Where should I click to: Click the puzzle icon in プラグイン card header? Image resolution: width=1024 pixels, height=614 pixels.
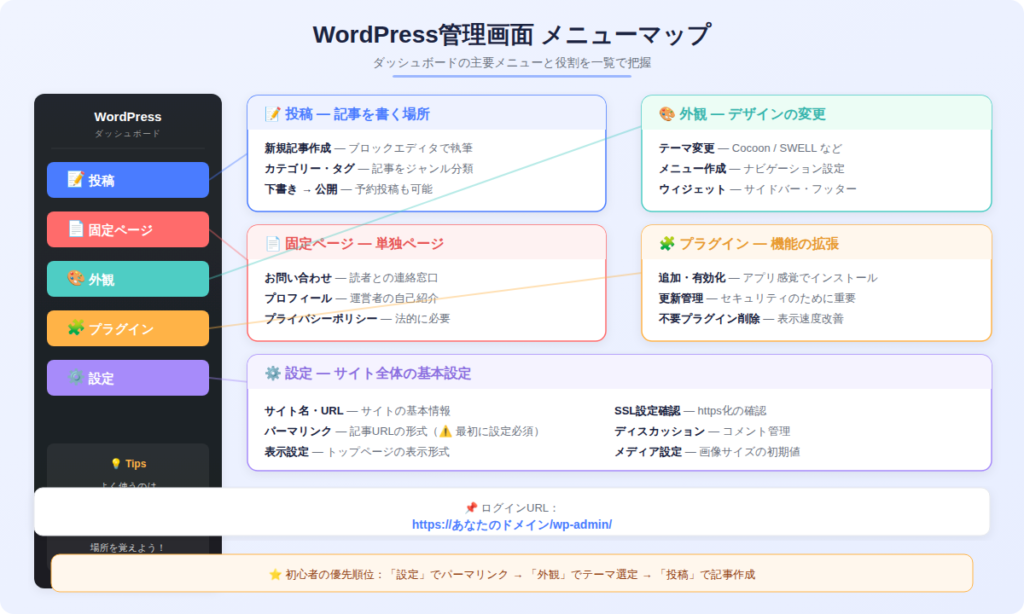pos(667,243)
